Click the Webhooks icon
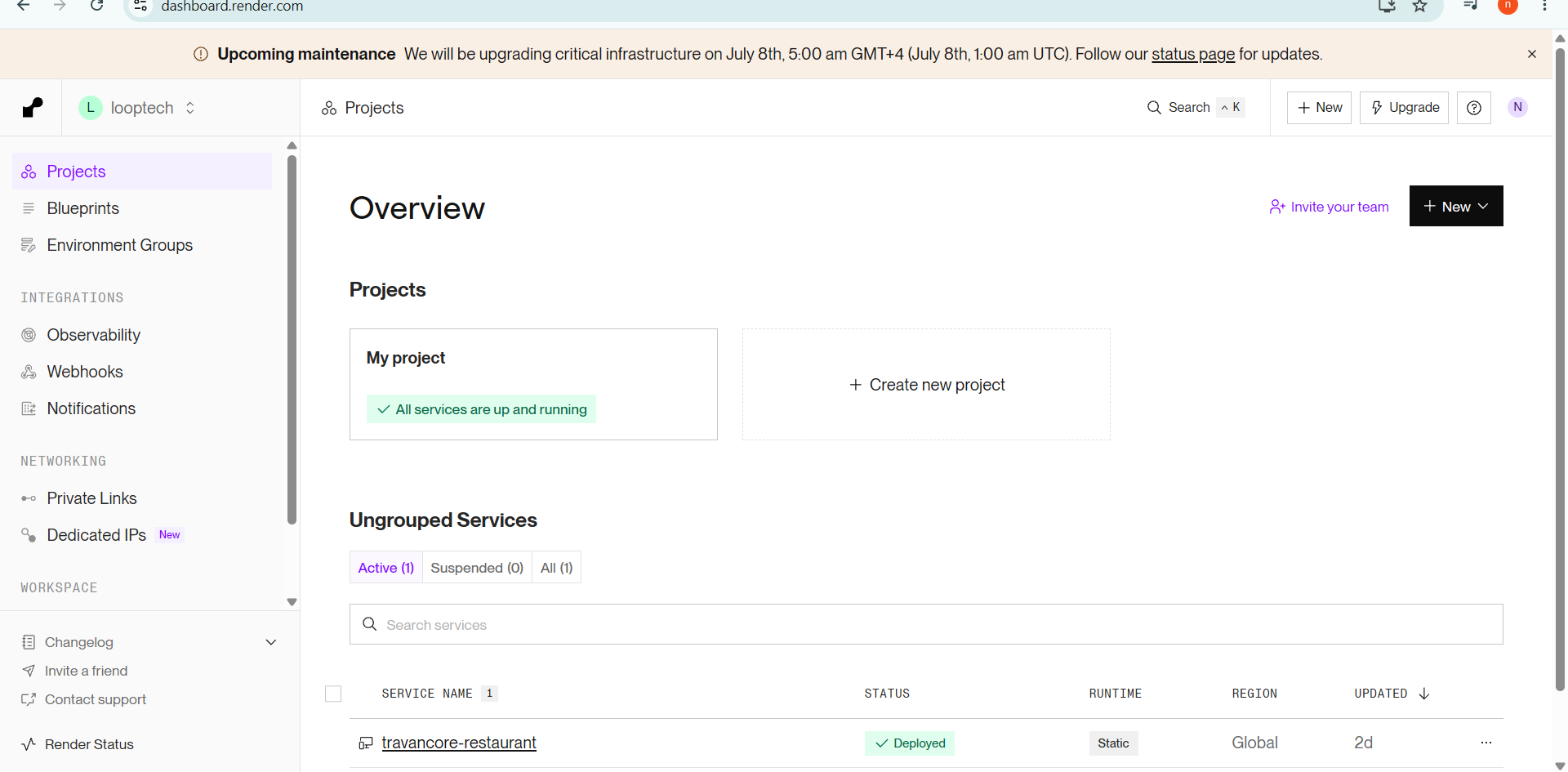 pyautogui.click(x=29, y=372)
